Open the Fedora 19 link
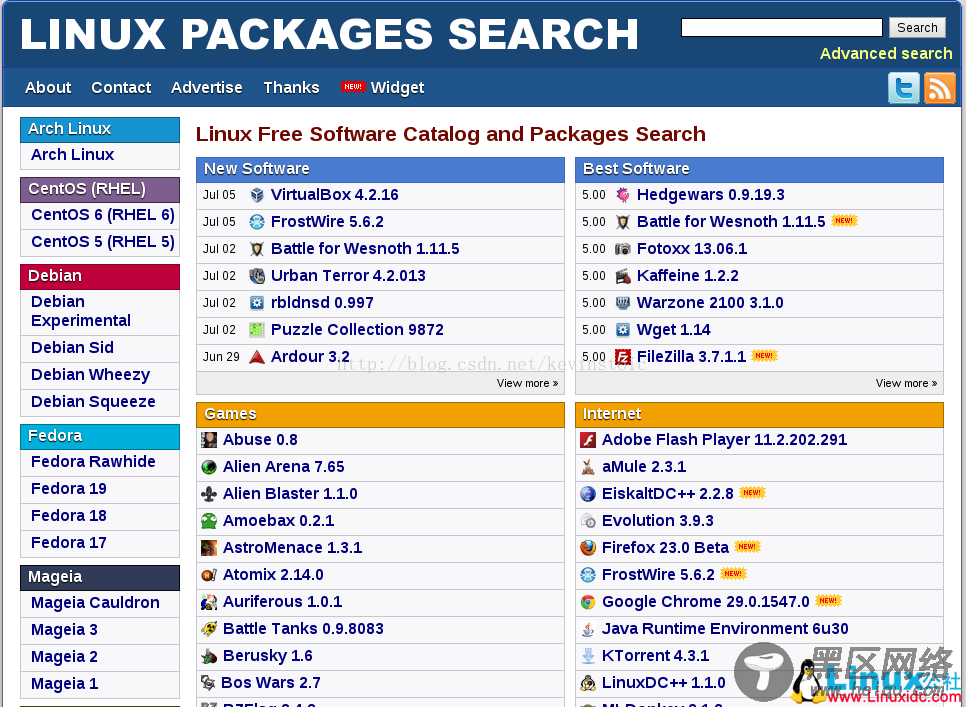Image resolution: width=966 pixels, height=707 pixels. [68, 488]
